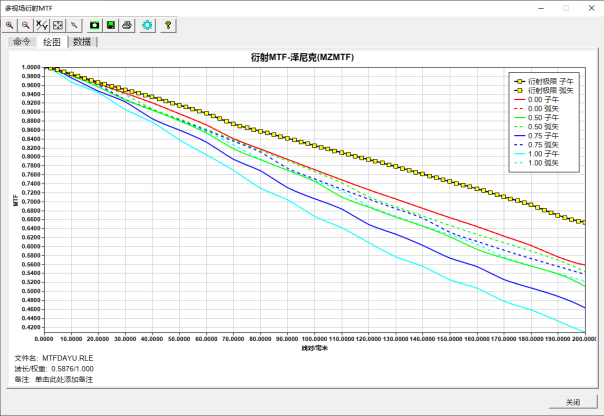This screenshot has height=416, width=604.
Task: Minimize the MTF window
Action: 541,8
